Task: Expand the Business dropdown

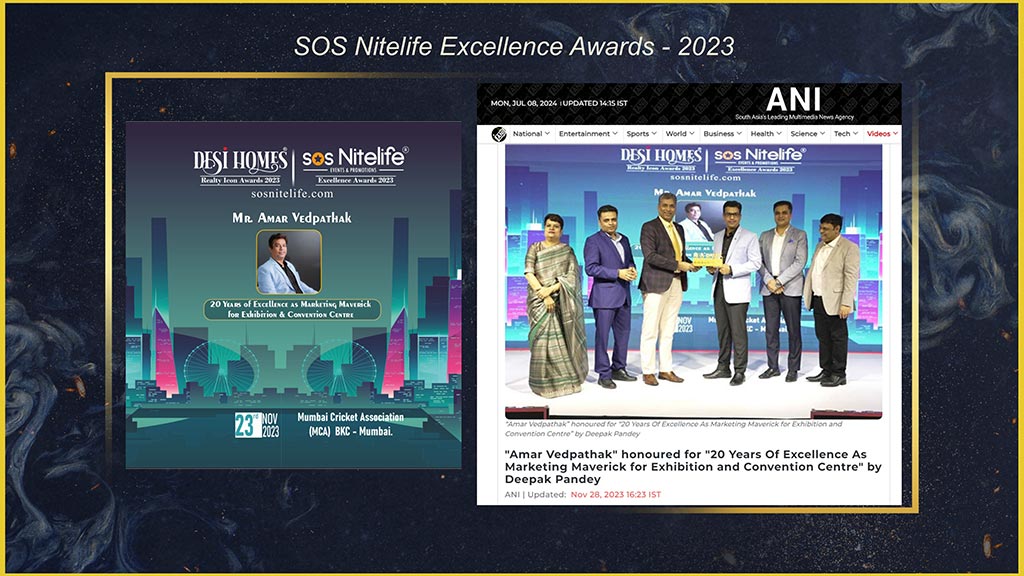Action: pos(722,134)
